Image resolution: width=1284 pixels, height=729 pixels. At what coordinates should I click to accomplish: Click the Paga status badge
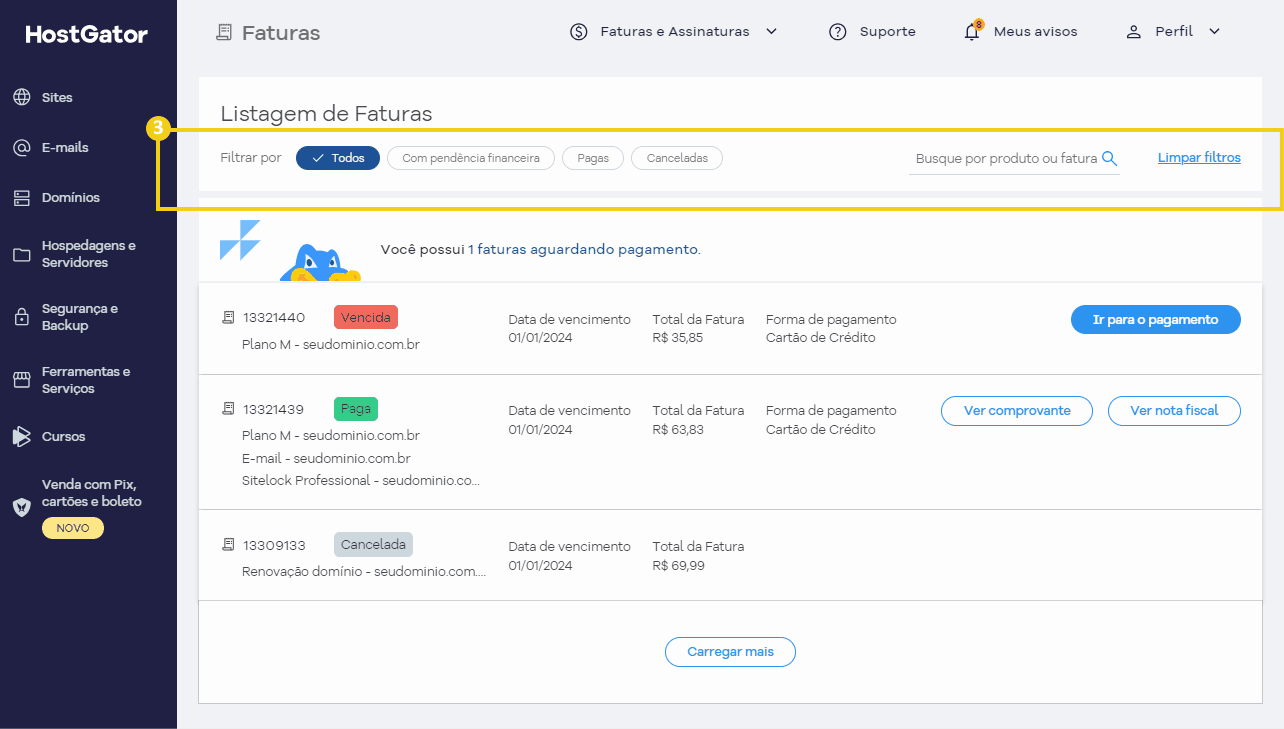point(356,408)
